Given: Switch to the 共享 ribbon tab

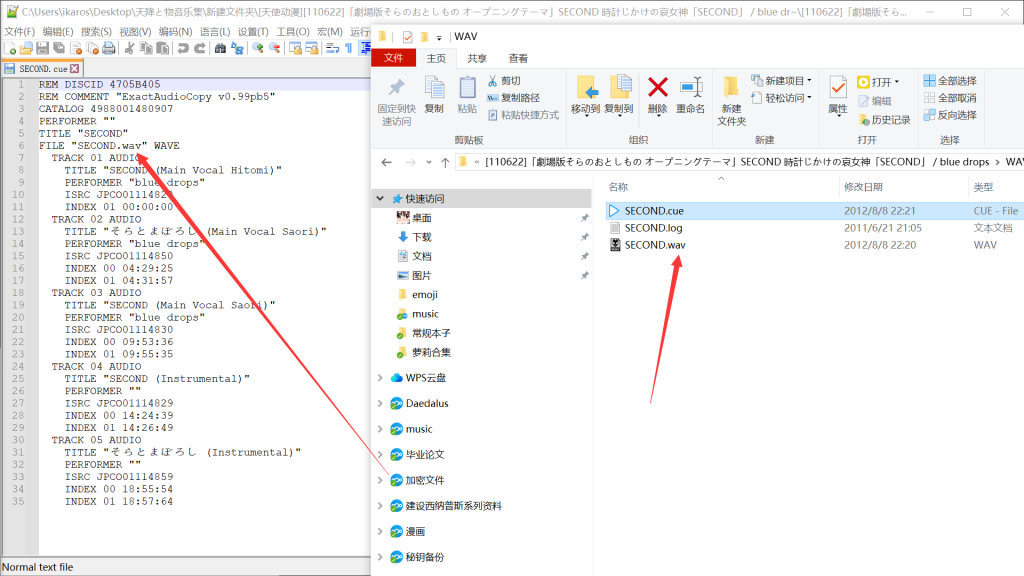Looking at the screenshot, I should click(x=477, y=58).
